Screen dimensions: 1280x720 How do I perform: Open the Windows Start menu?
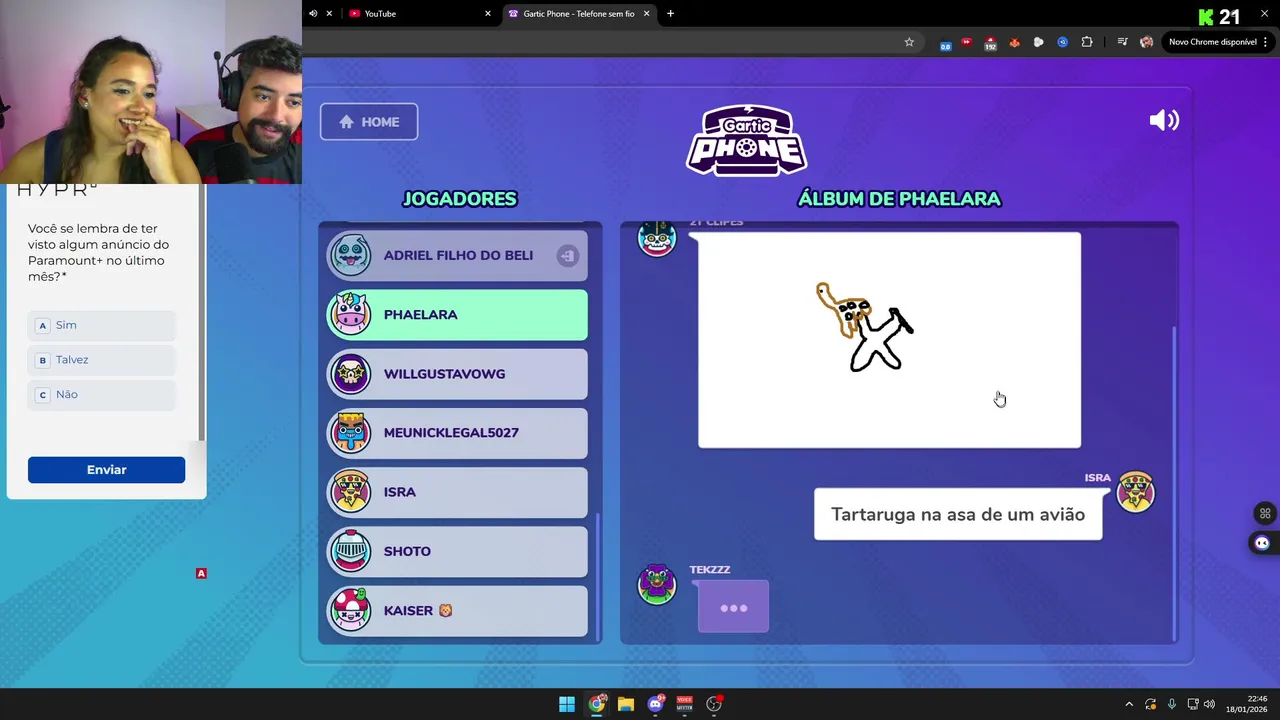pos(567,704)
